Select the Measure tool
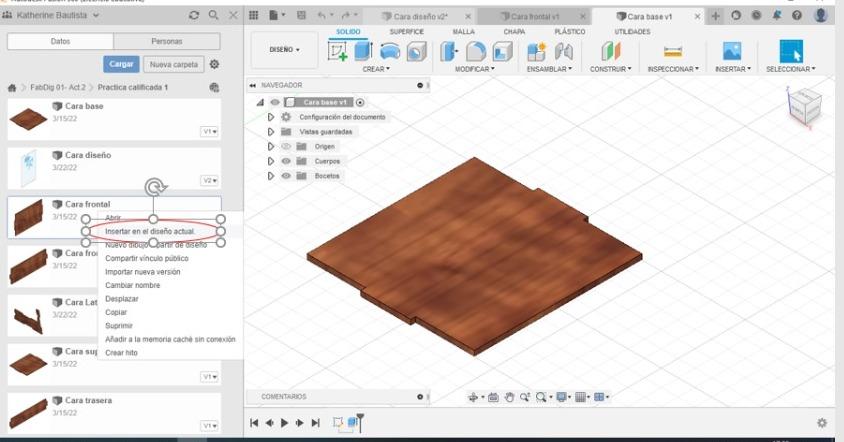 673,52
